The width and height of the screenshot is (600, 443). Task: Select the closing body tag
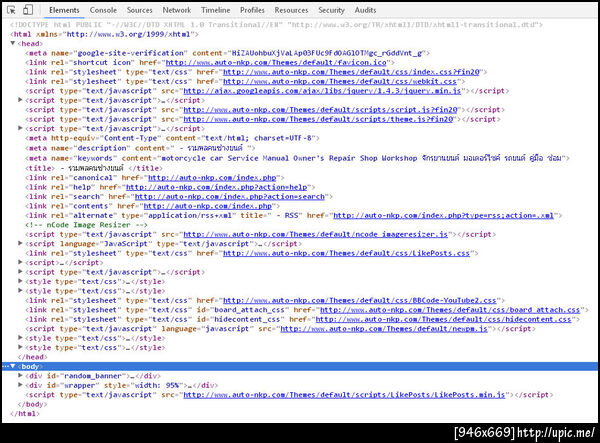33,404
